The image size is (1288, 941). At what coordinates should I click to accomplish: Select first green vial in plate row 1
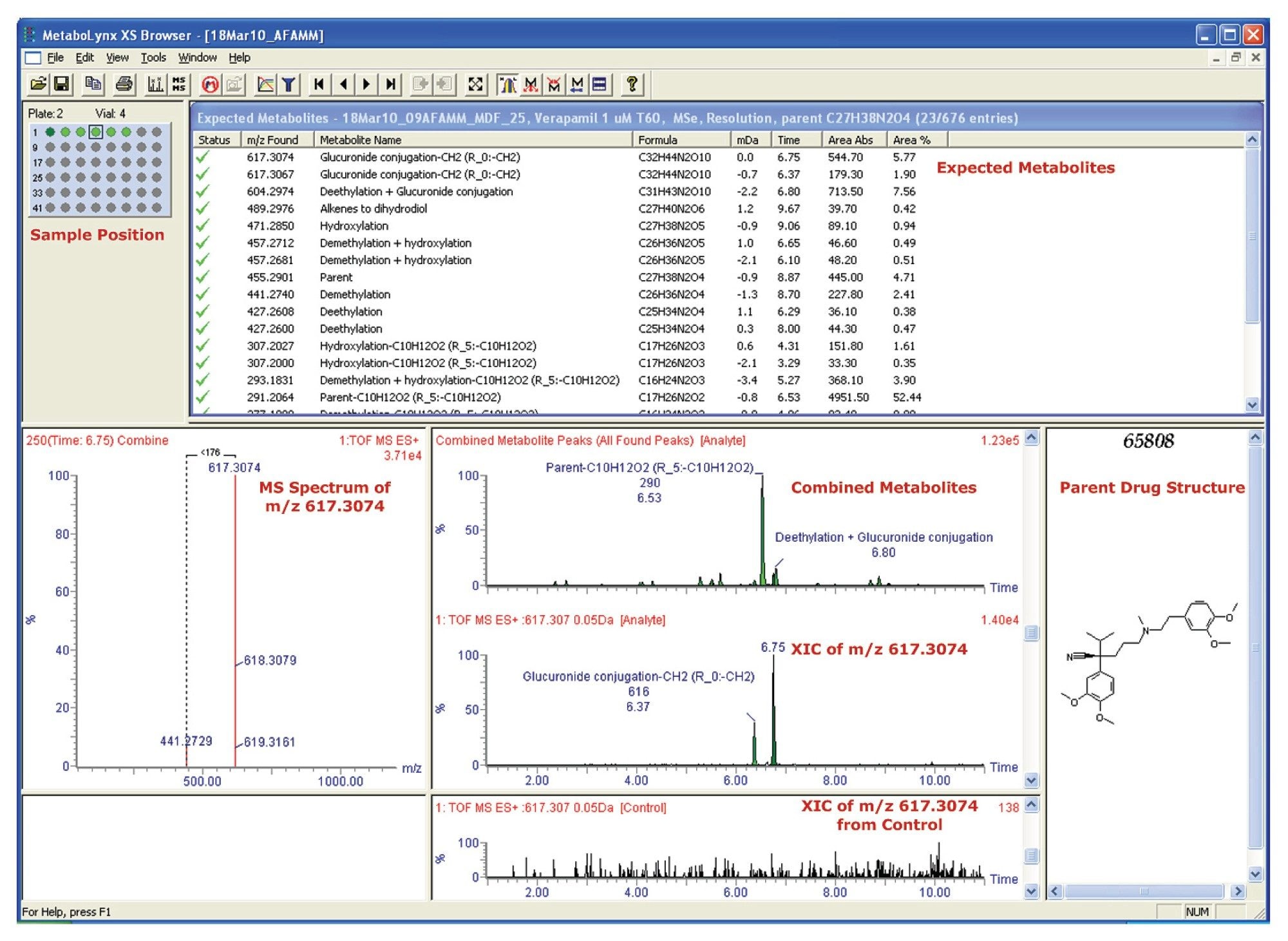pos(50,132)
